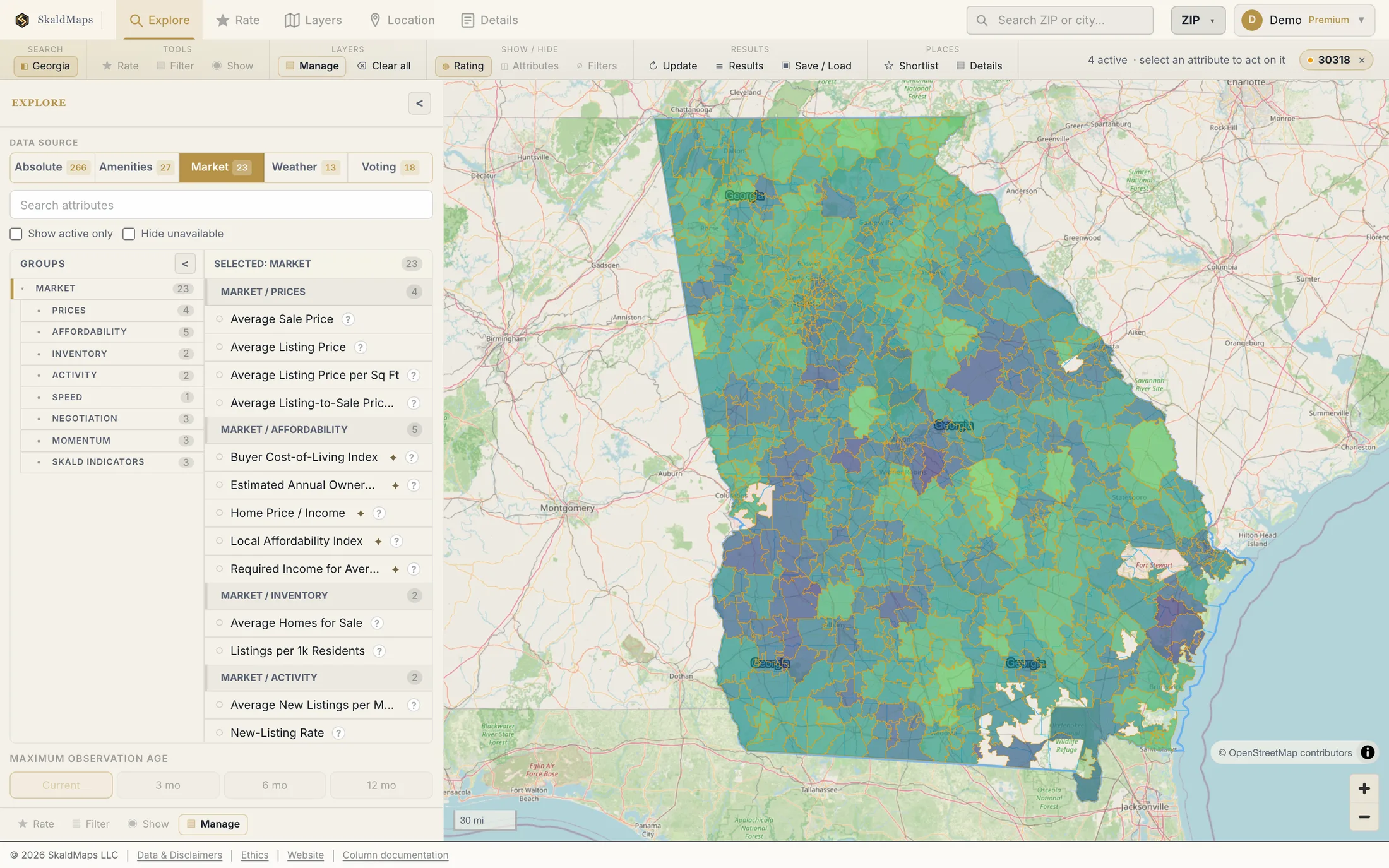Click the bottom Manage button
This screenshot has width=1389, height=868.
pyautogui.click(x=213, y=824)
